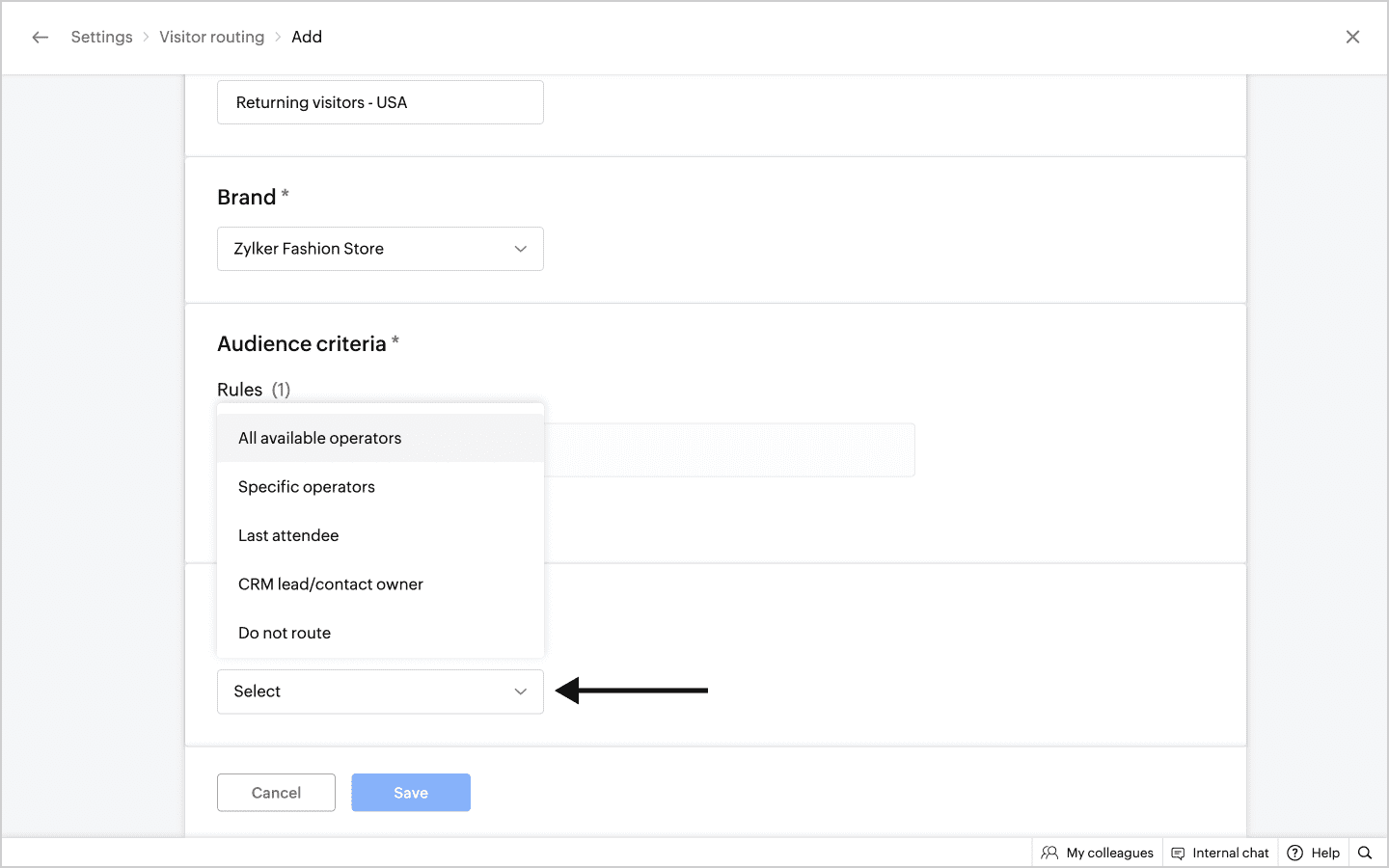Focus the Returning visitors - USA name field
1389x868 pixels.
380,102
